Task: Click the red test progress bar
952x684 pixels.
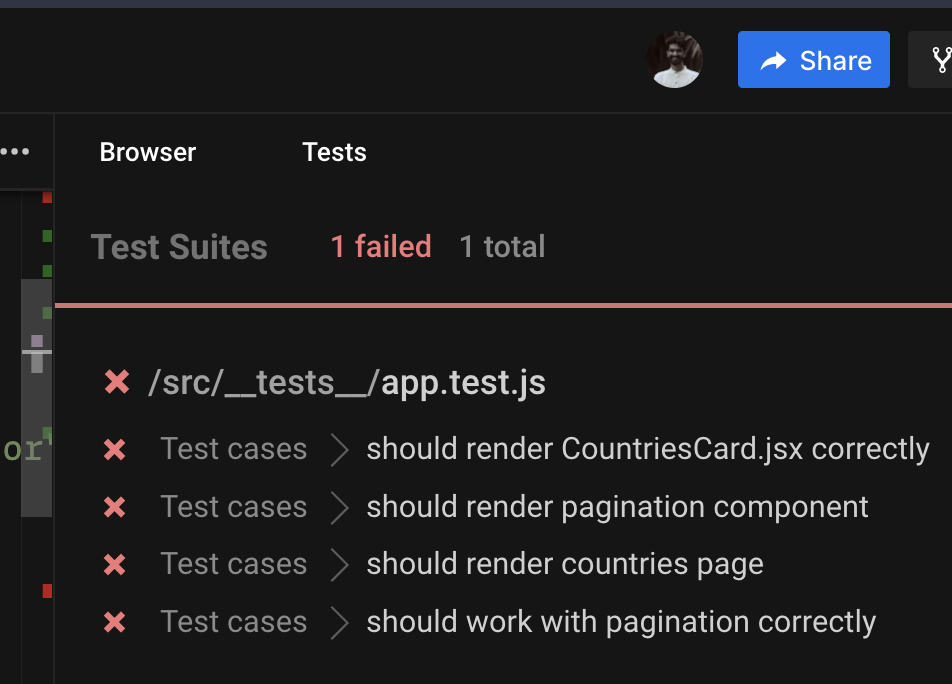Action: (x=500, y=301)
